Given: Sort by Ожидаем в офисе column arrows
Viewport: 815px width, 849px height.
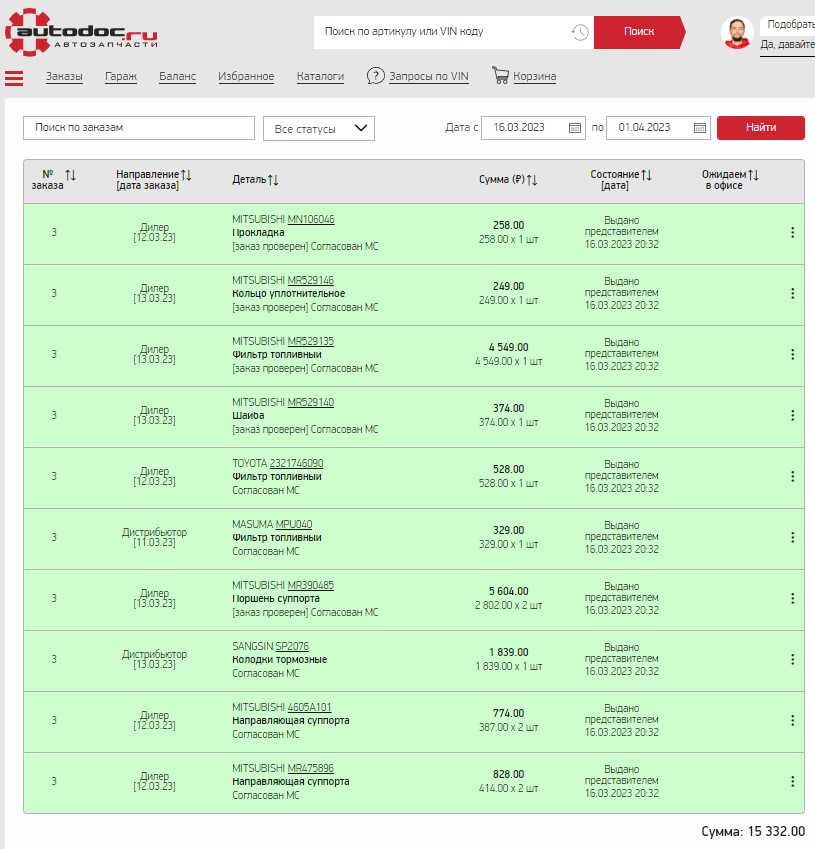Looking at the screenshot, I should [x=753, y=175].
